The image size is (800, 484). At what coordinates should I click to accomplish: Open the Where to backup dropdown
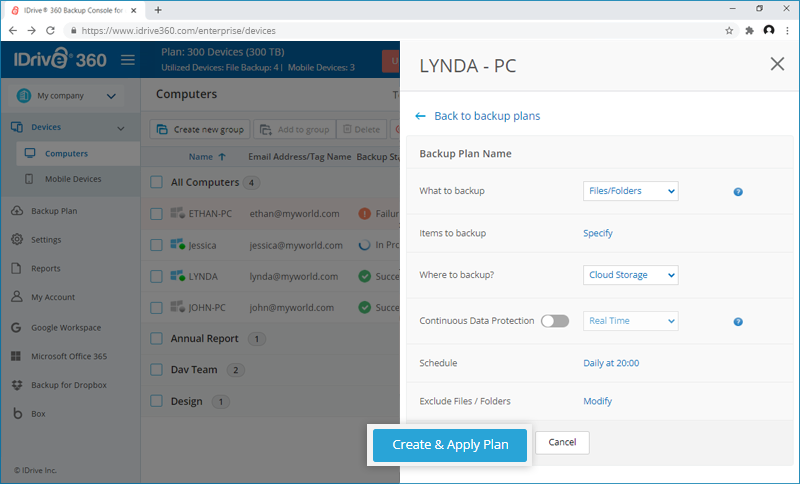(631, 275)
